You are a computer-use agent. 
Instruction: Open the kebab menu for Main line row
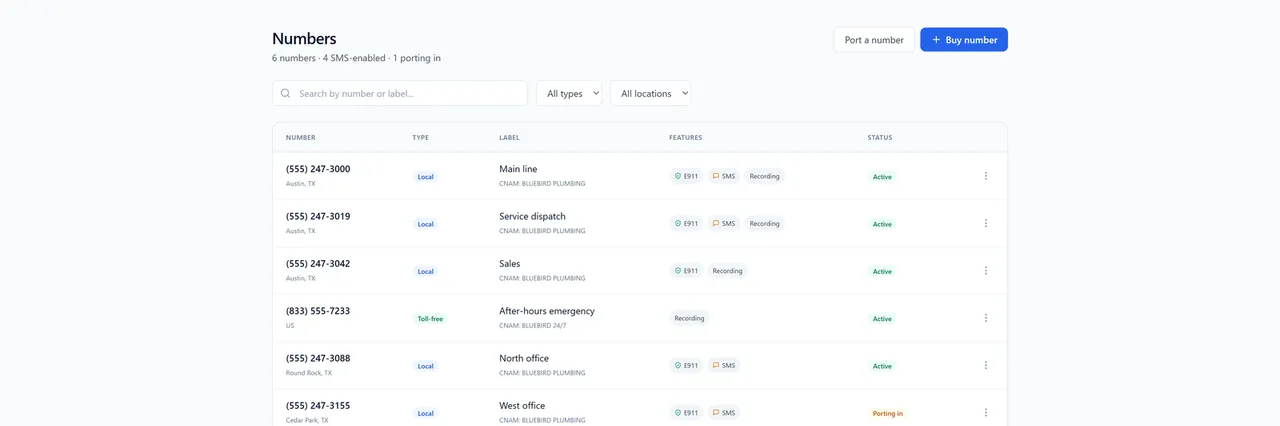(985, 176)
